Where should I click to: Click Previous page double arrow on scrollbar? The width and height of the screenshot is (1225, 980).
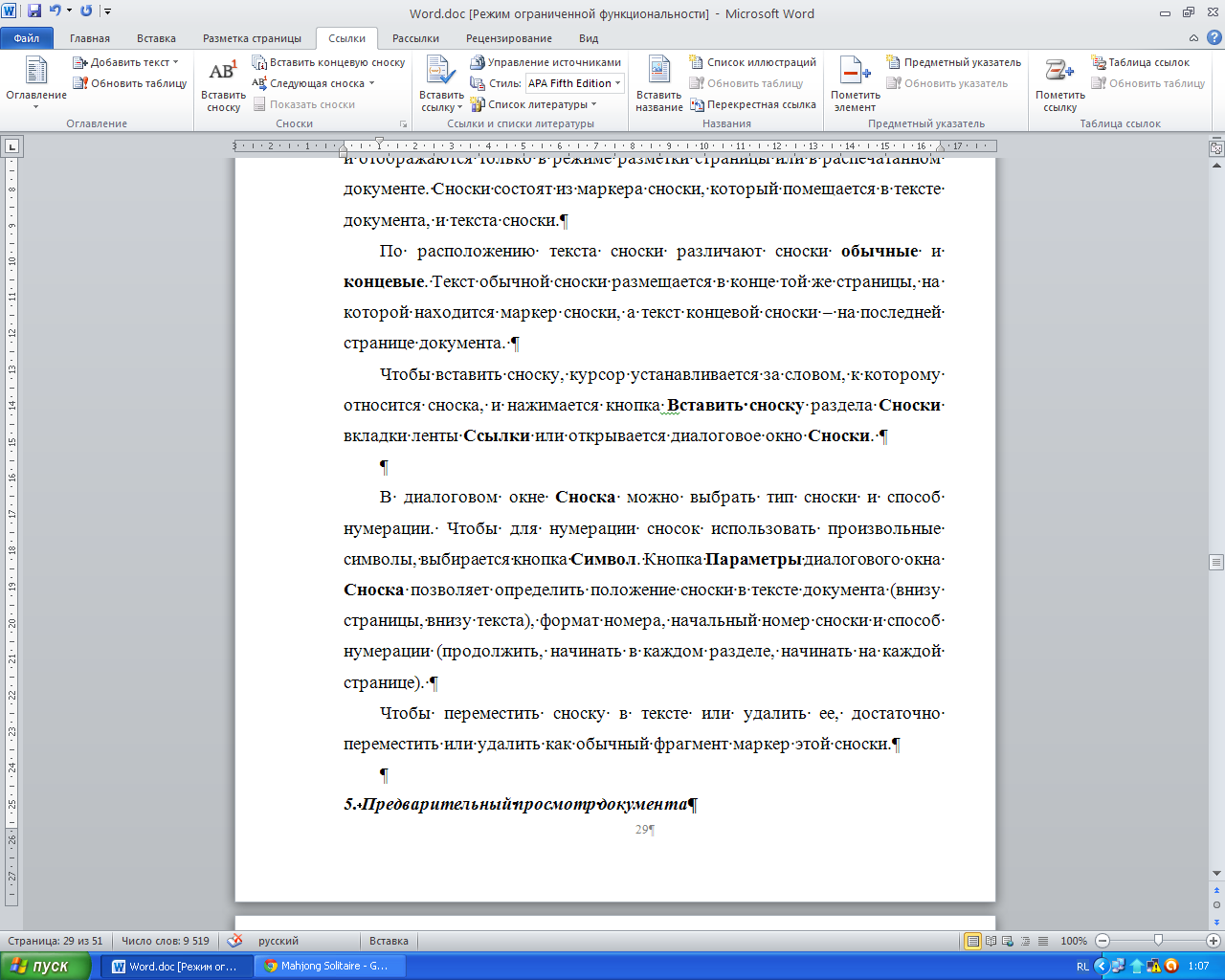tap(1216, 890)
